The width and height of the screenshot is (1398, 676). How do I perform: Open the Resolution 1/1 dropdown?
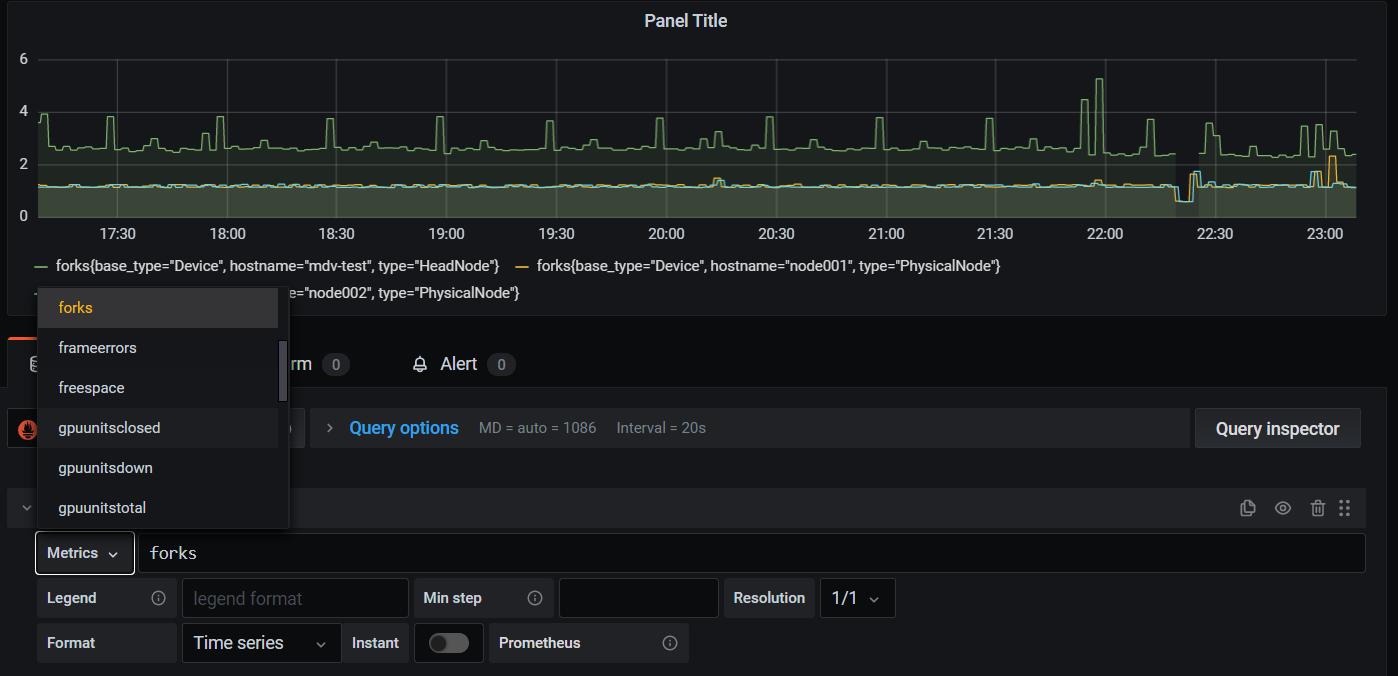[857, 597]
